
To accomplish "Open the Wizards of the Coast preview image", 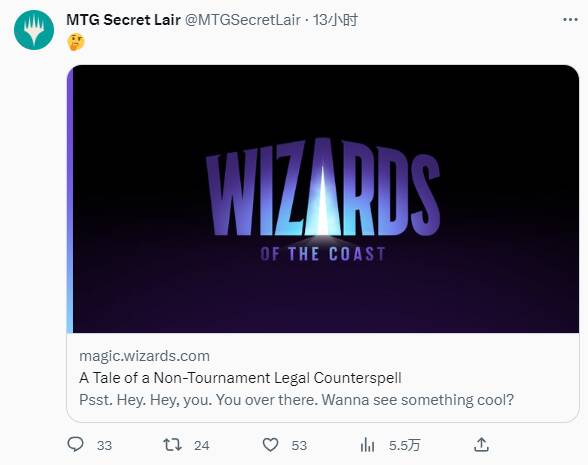I will (x=323, y=199).
